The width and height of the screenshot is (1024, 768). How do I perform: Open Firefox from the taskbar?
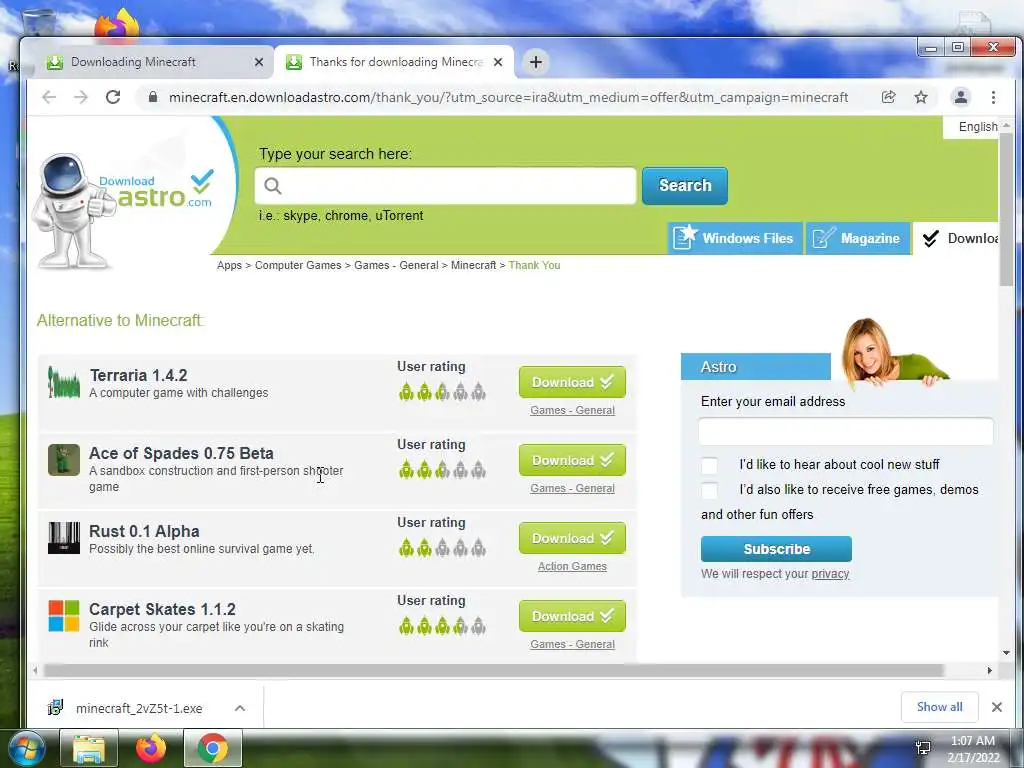tap(151, 748)
